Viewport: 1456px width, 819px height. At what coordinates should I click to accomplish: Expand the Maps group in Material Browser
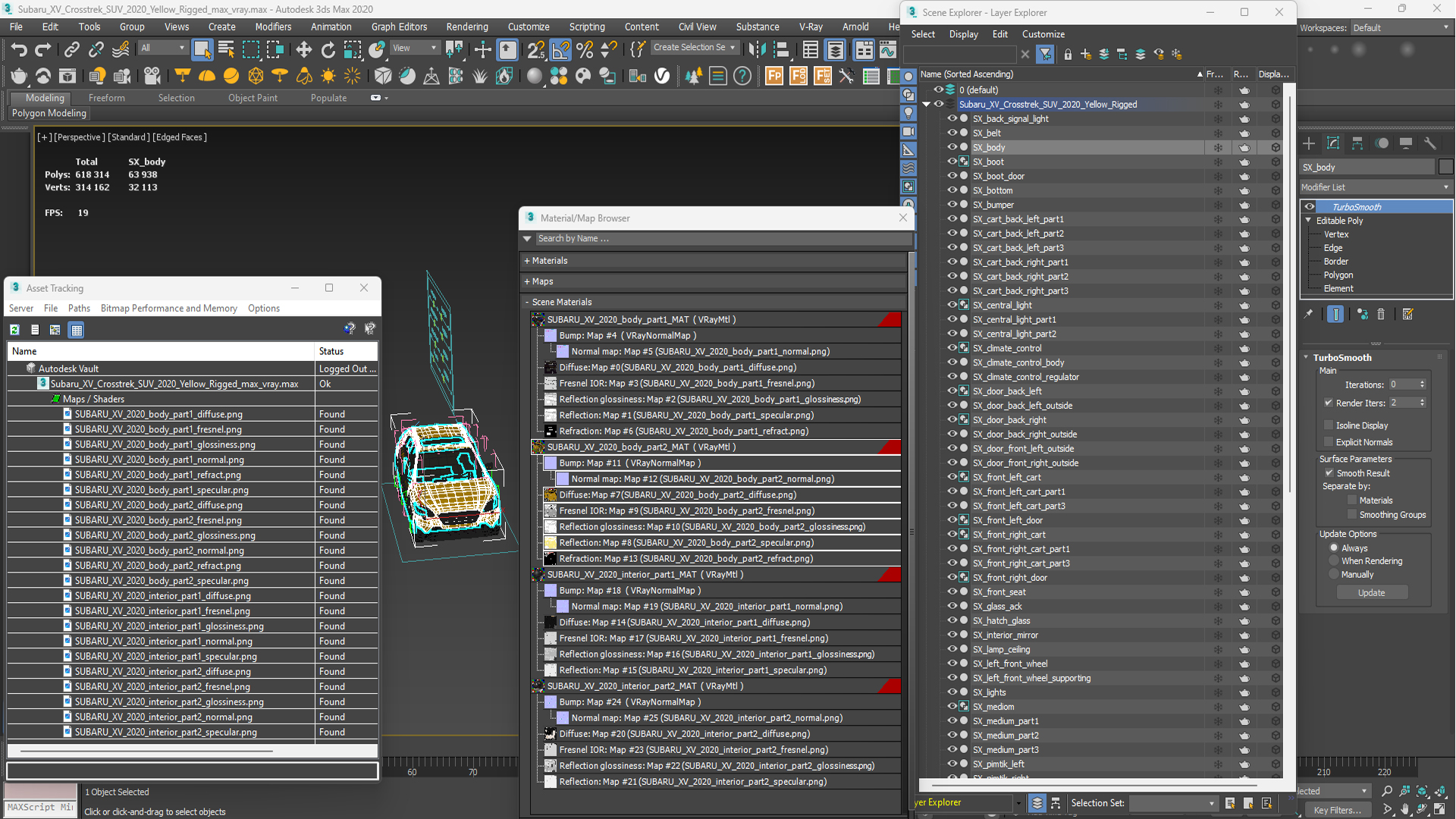(527, 281)
